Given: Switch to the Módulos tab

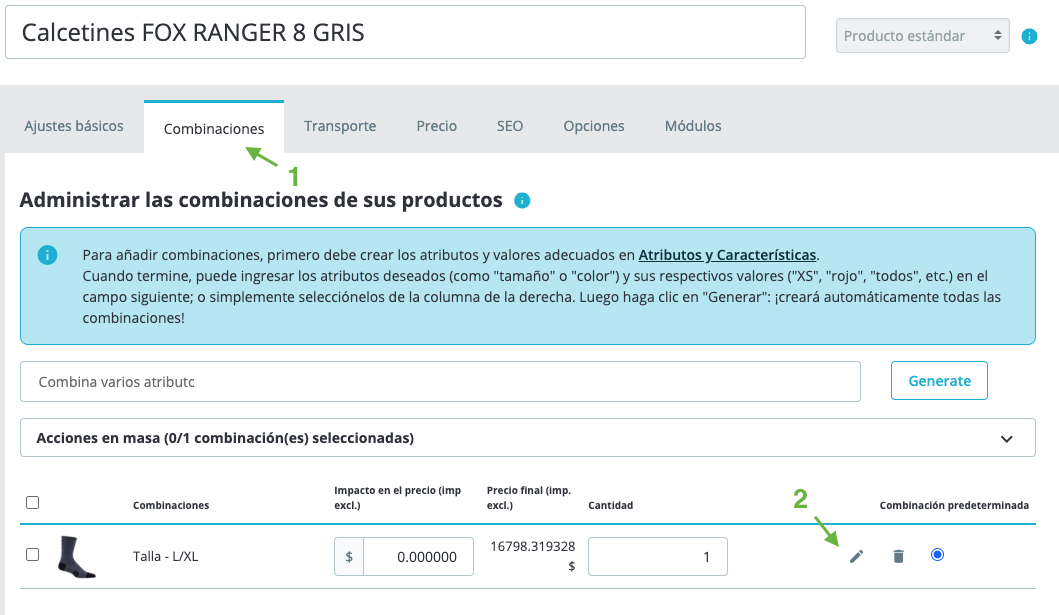Looking at the screenshot, I should tap(693, 126).
